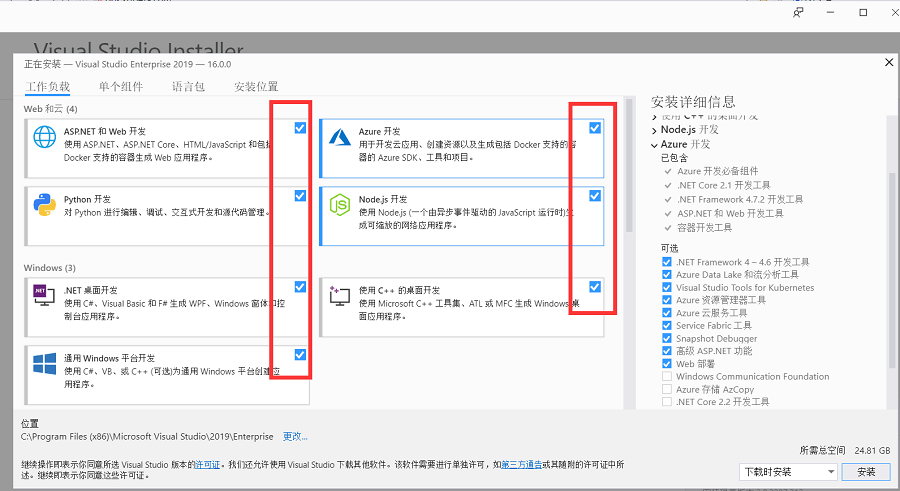This screenshot has width=900, height=491.
Task: Uncheck the Azure Data Lake tools option
Action: click(x=667, y=275)
